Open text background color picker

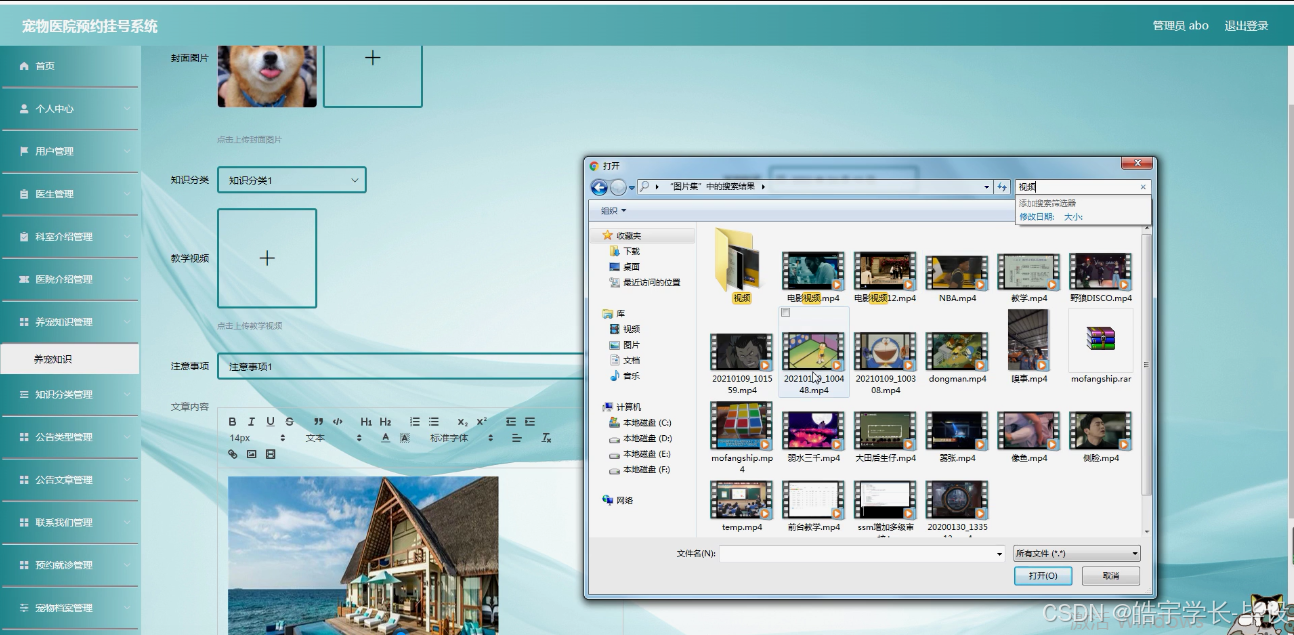point(405,438)
